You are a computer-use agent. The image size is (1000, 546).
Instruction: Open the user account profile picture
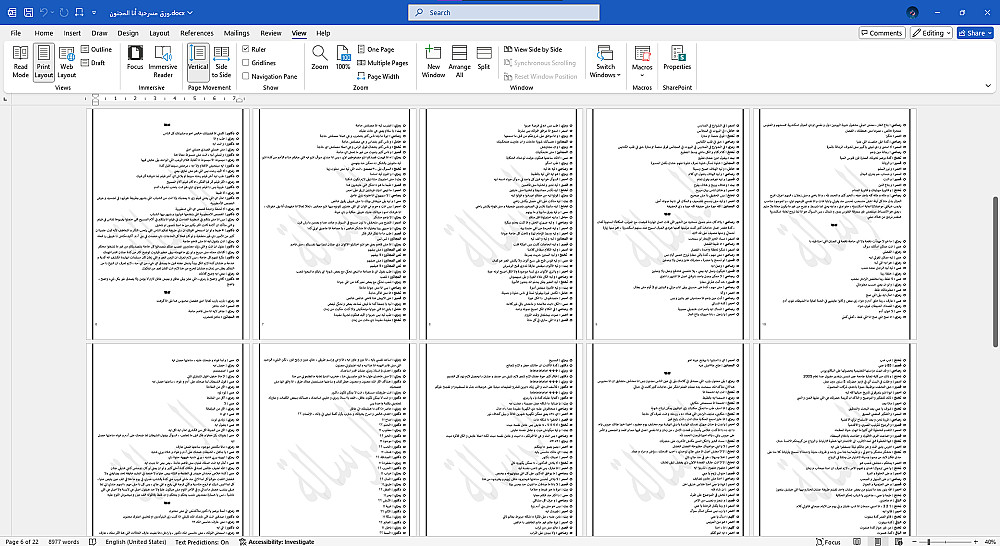tap(912, 12)
